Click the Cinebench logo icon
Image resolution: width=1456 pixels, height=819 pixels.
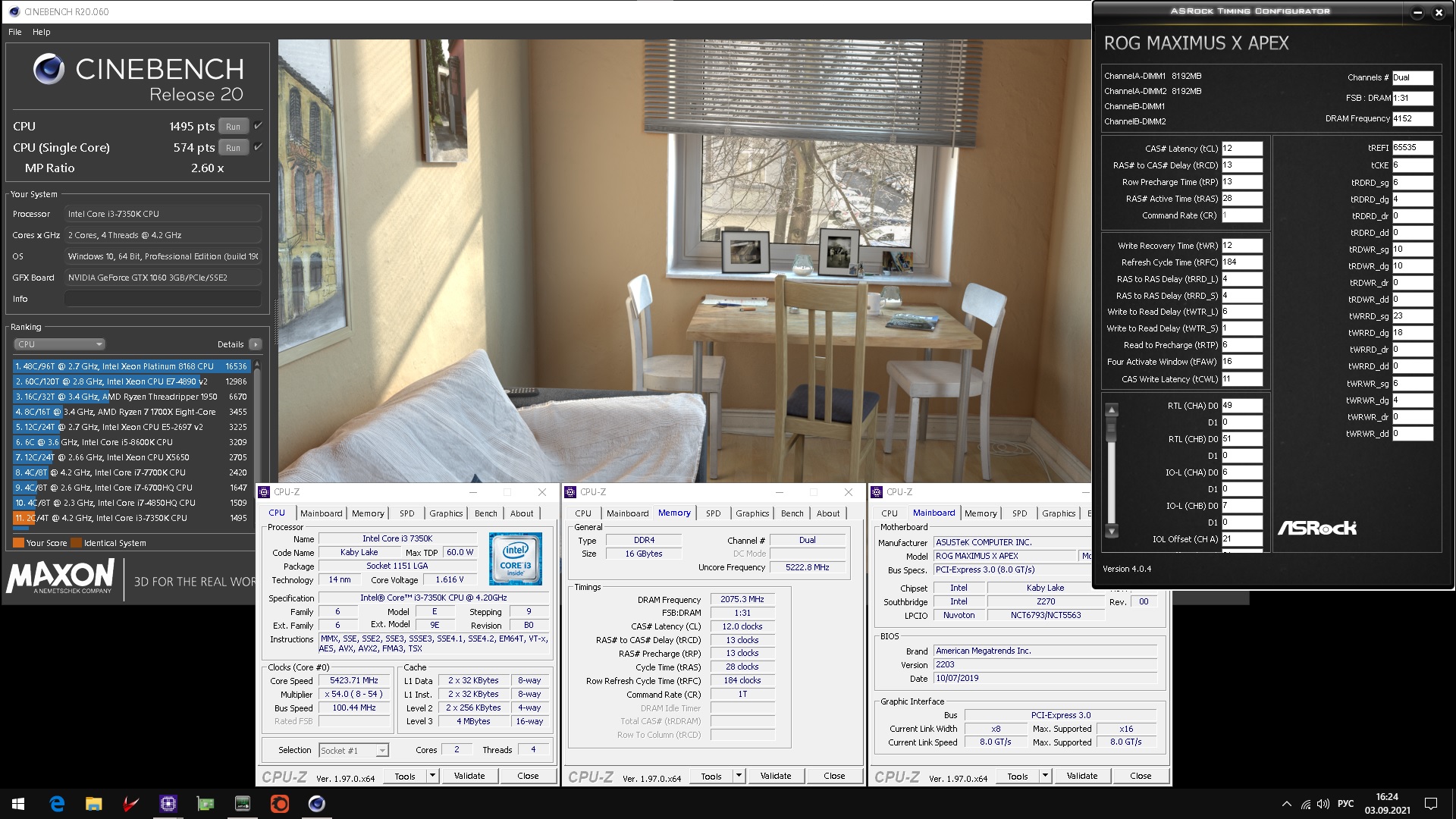(49, 69)
